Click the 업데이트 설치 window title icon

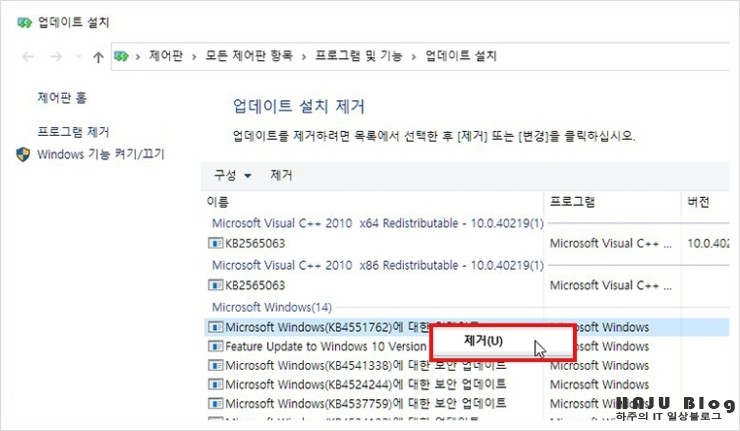pos(24,22)
